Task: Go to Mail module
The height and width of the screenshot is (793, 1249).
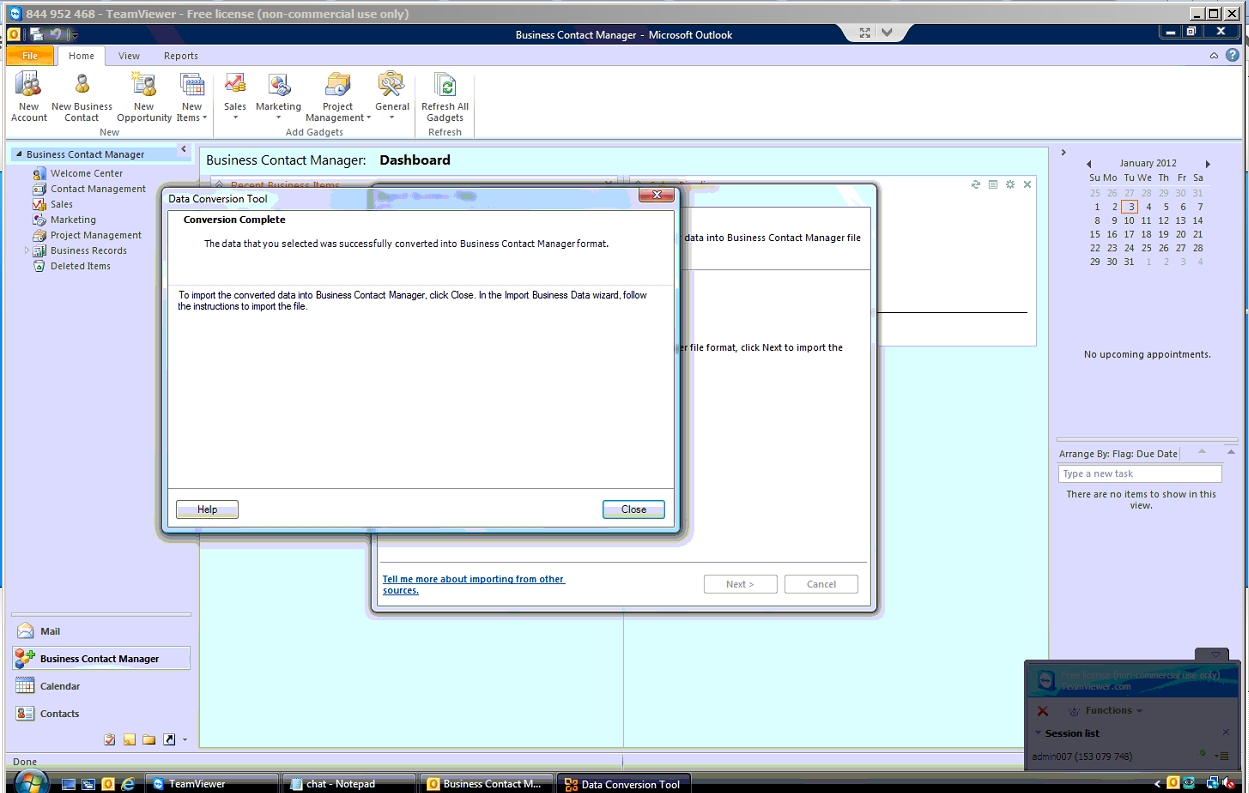Action: (100, 631)
